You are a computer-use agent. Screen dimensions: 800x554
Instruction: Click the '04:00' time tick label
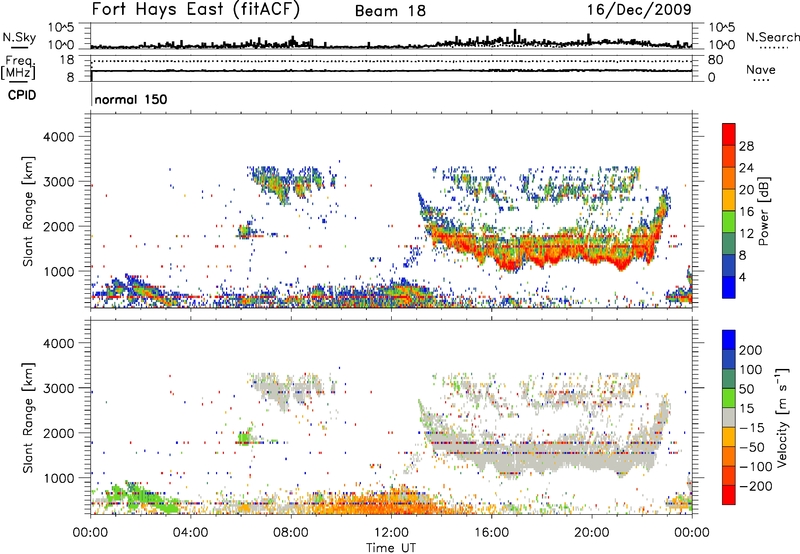point(190,532)
